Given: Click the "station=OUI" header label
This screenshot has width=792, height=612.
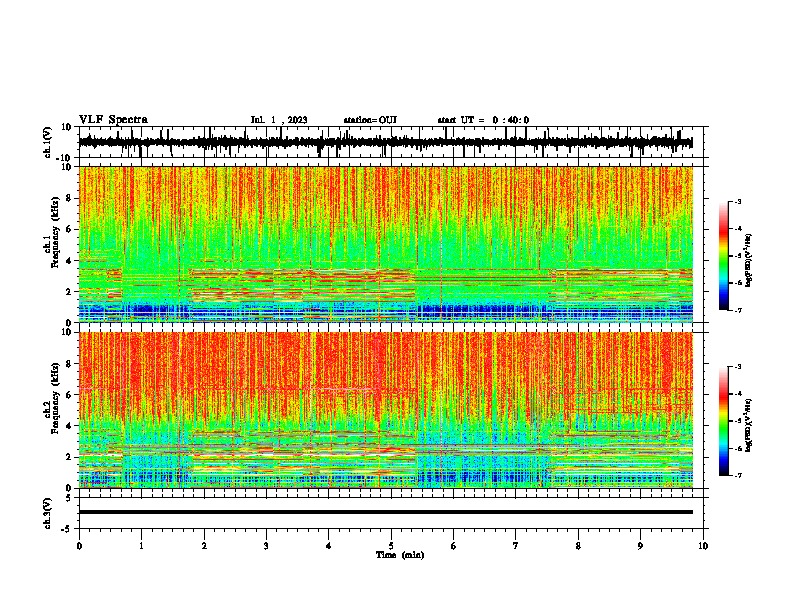Looking at the screenshot, I should [370, 120].
